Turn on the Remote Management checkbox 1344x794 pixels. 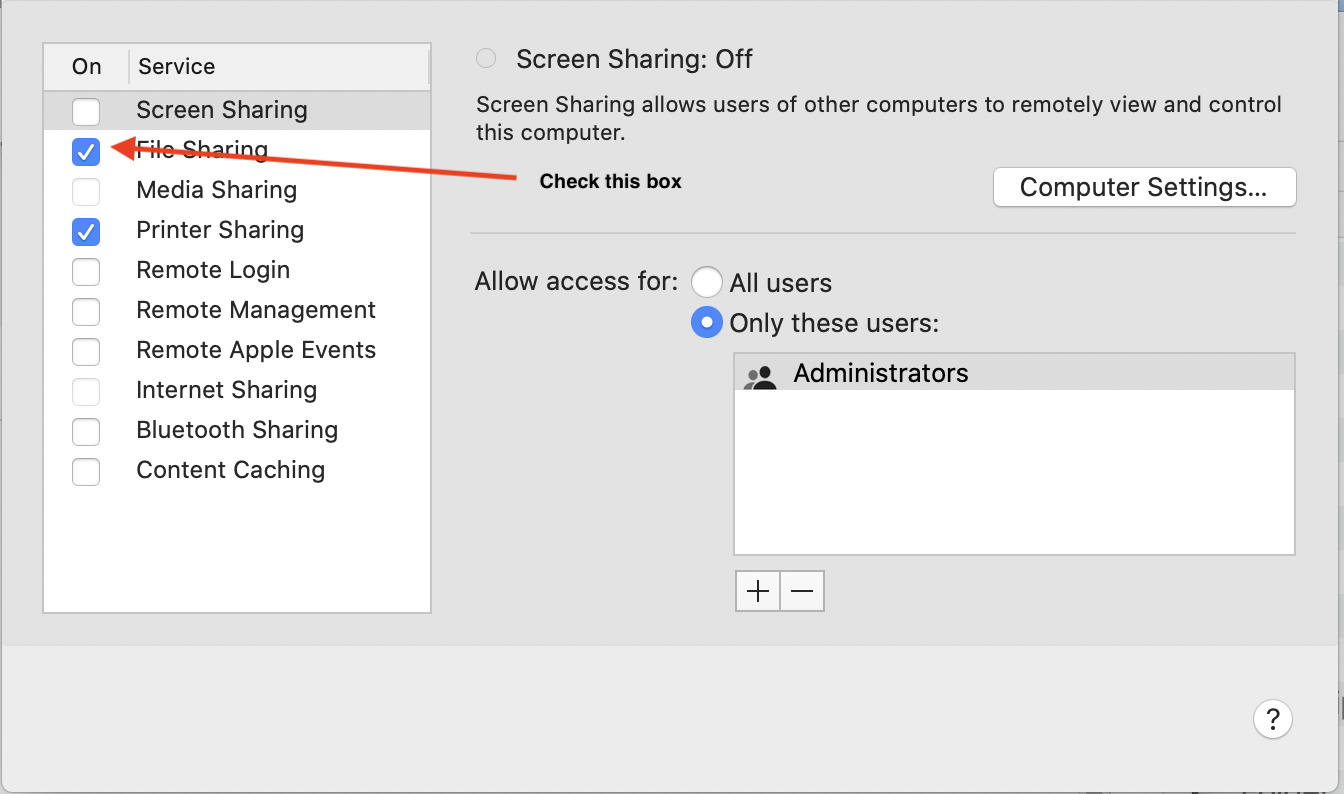[86, 311]
